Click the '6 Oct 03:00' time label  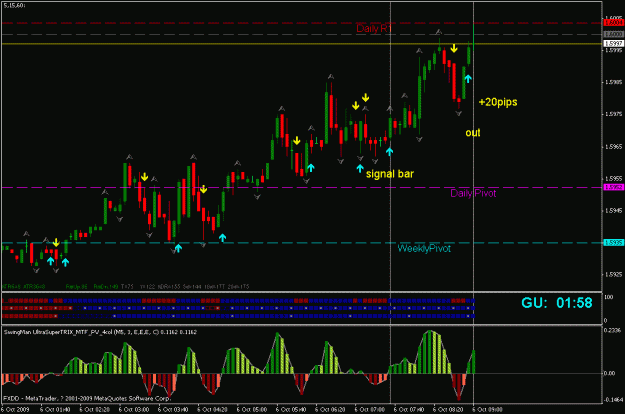tap(134, 410)
